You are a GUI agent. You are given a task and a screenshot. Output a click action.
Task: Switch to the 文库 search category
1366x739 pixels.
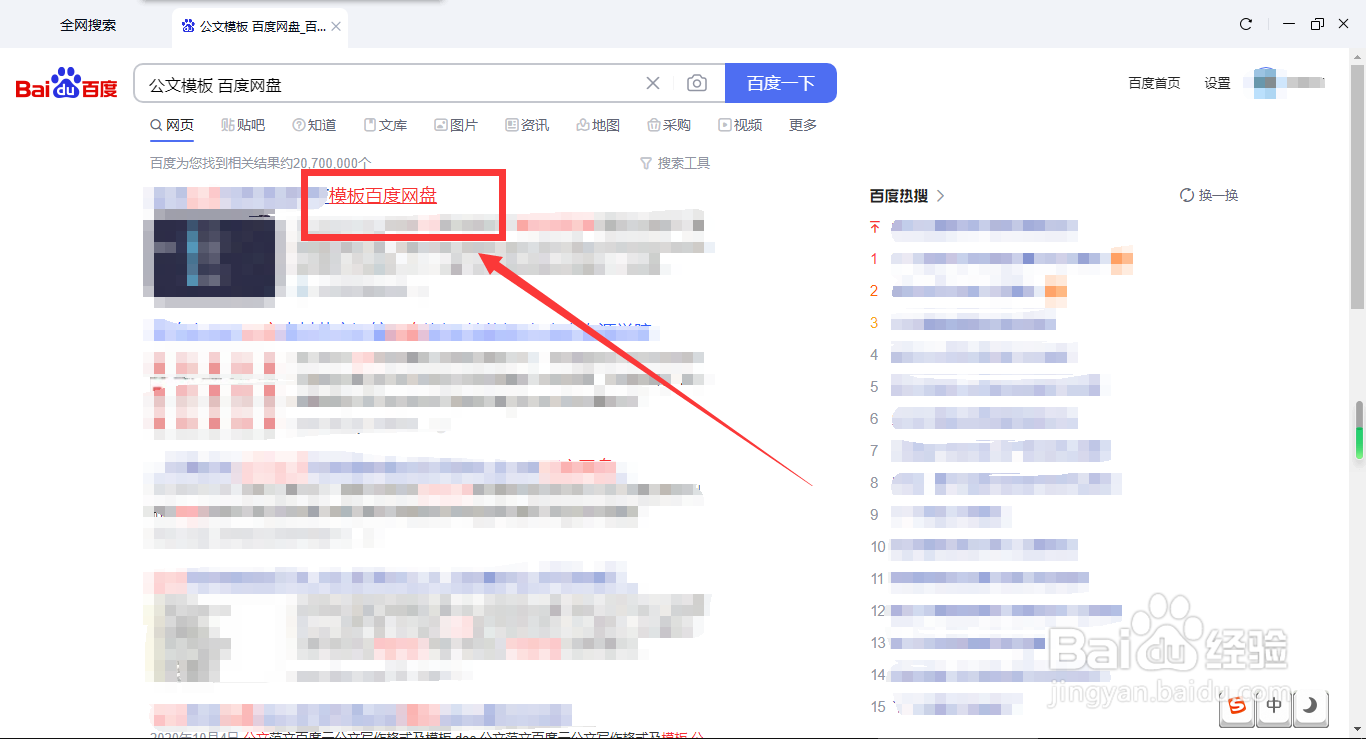(385, 125)
